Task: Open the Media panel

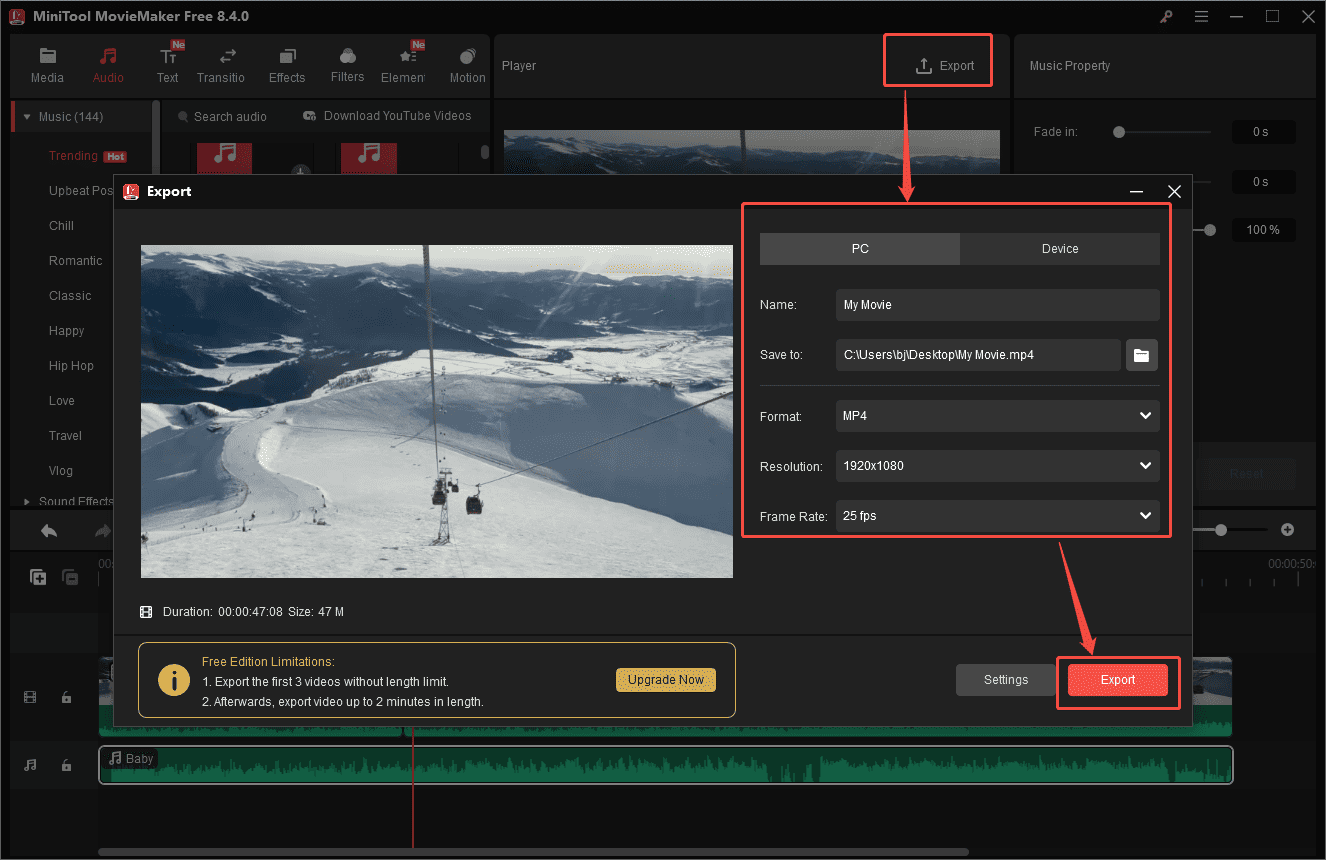Action: [x=47, y=64]
